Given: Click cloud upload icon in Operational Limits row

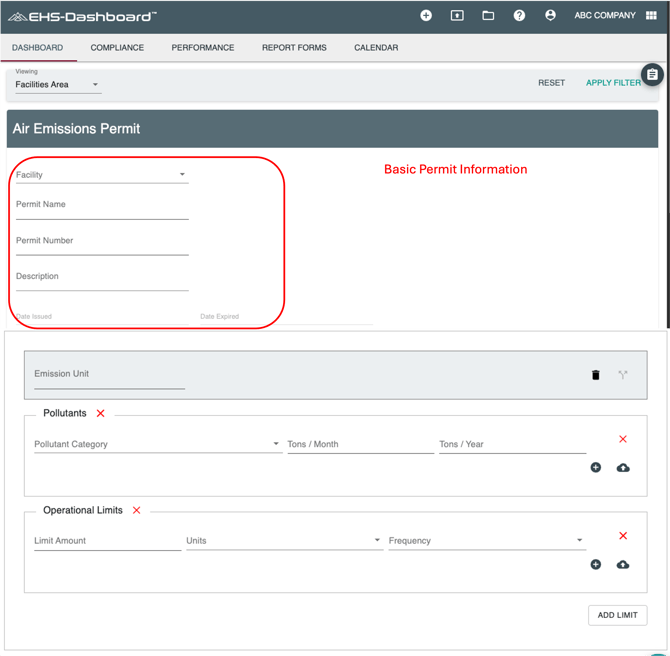Looking at the screenshot, I should coord(623,565).
